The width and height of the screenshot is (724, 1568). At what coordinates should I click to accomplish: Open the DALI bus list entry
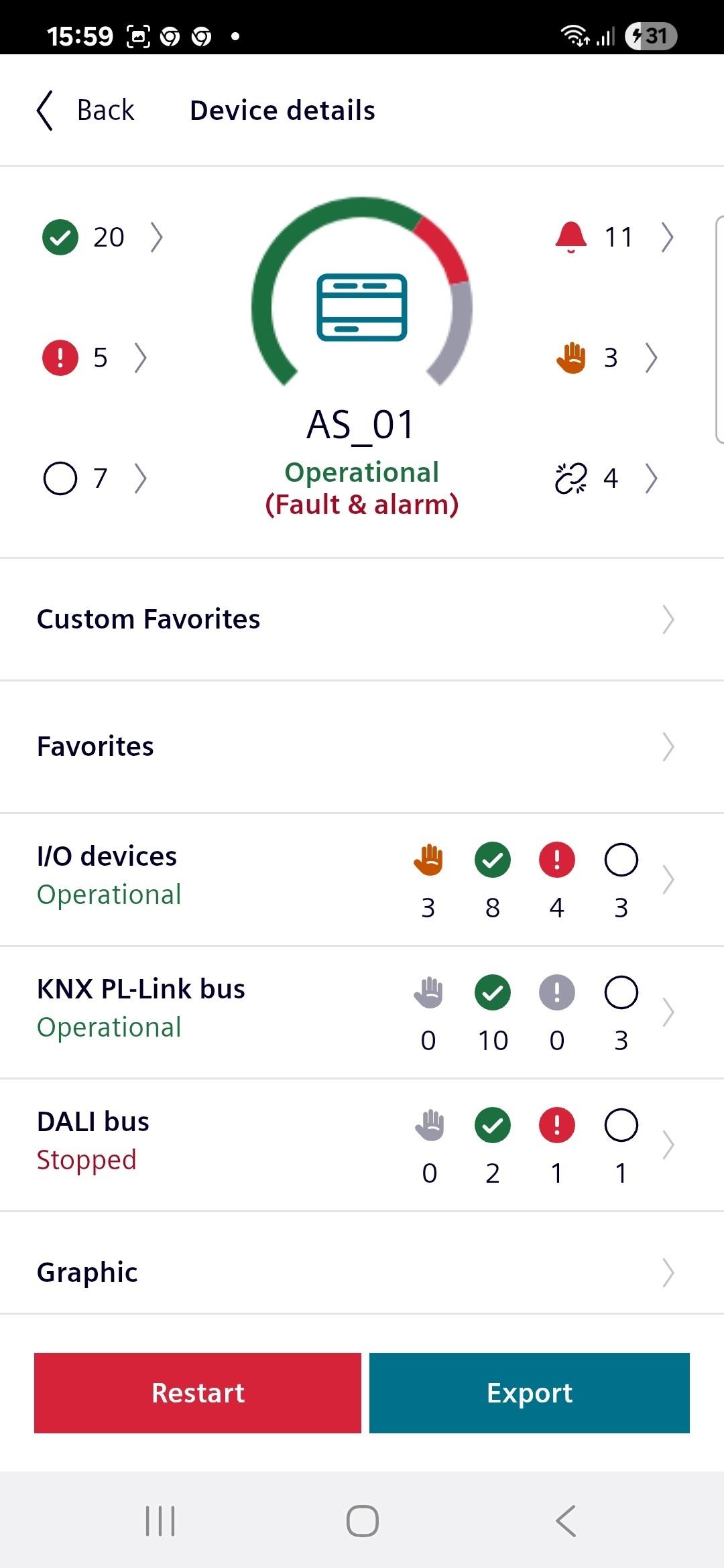click(x=362, y=1145)
